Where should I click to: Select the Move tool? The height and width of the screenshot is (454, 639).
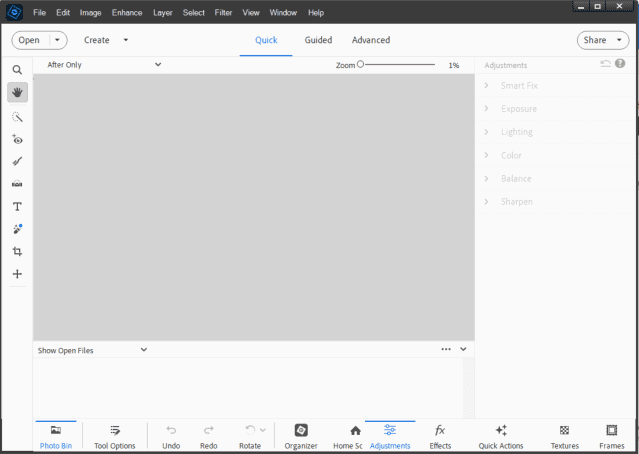coord(17,274)
